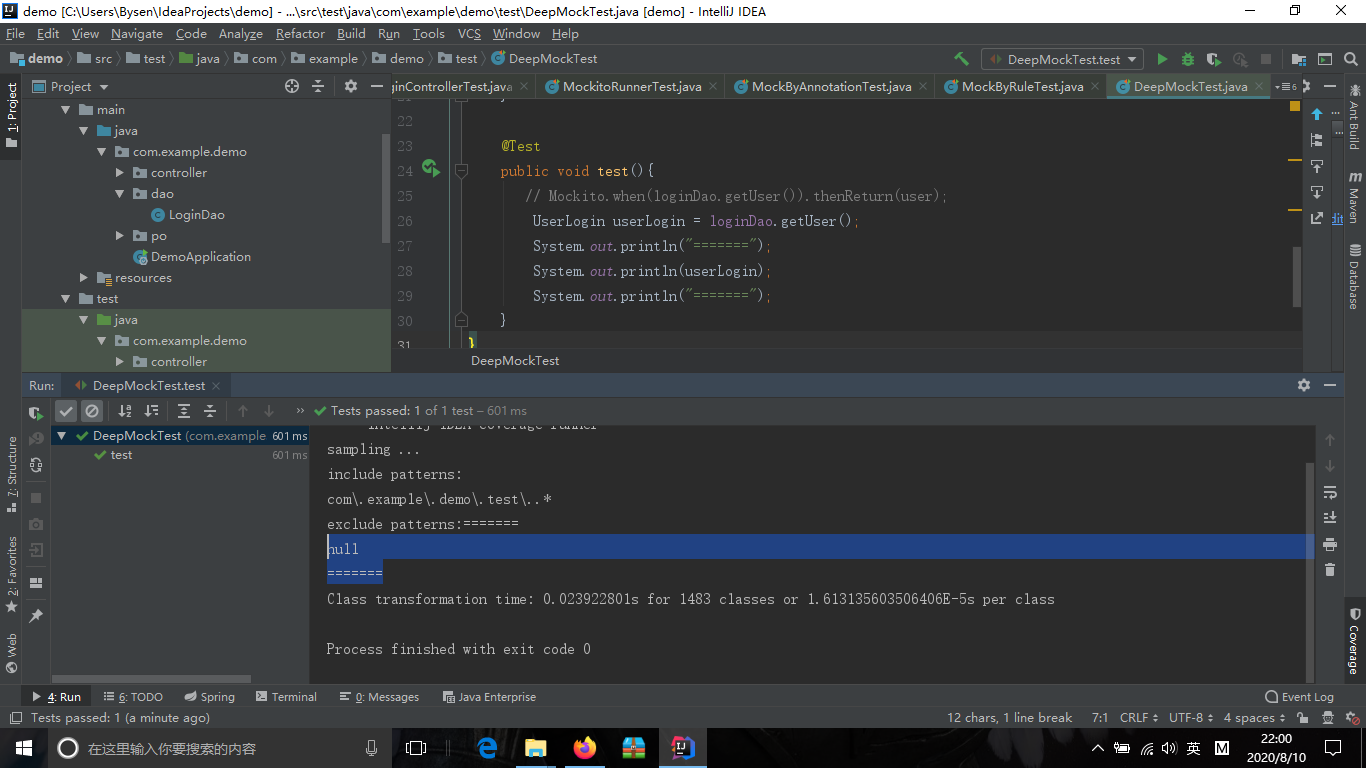1366x768 pixels.
Task: Build project with the hammer icon
Action: tap(961, 58)
